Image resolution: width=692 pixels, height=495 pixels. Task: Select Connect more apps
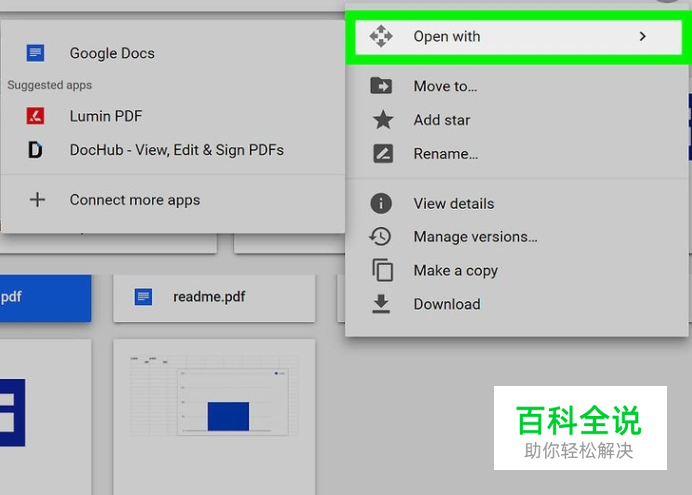pyautogui.click(x=173, y=200)
